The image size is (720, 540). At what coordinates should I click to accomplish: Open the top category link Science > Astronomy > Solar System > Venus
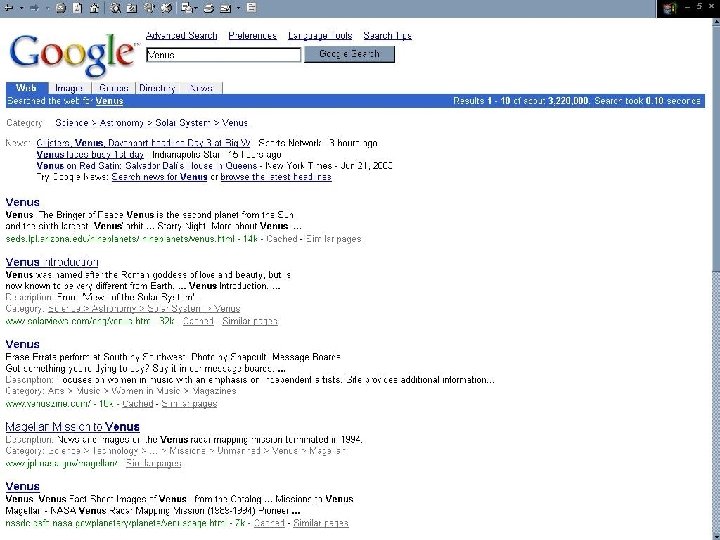(x=152, y=123)
